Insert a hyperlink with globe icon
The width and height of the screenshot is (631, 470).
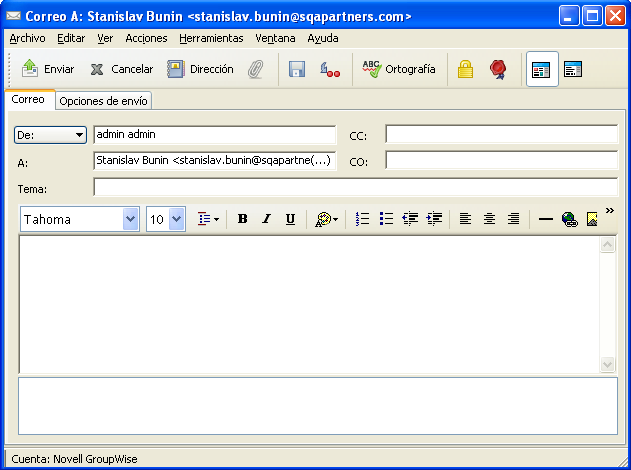coord(569,220)
